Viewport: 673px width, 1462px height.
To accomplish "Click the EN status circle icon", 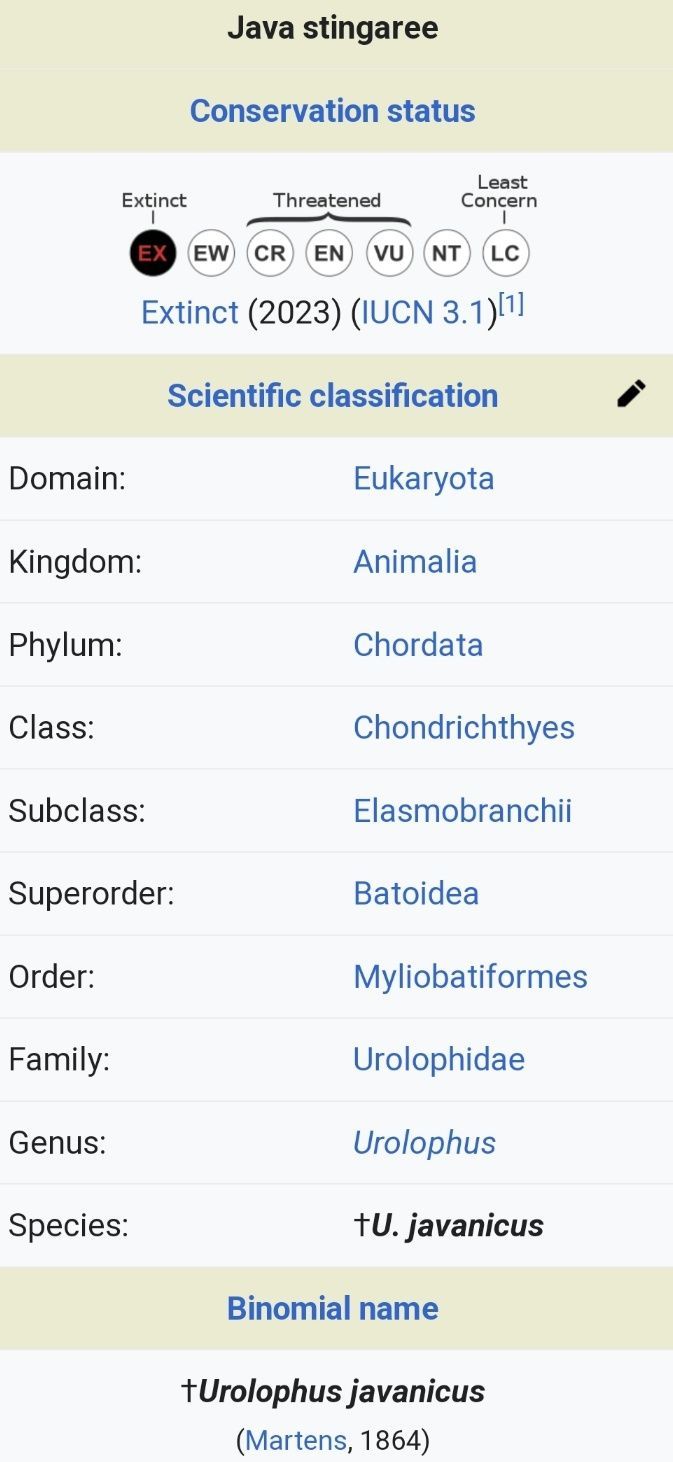I will click(329, 253).
